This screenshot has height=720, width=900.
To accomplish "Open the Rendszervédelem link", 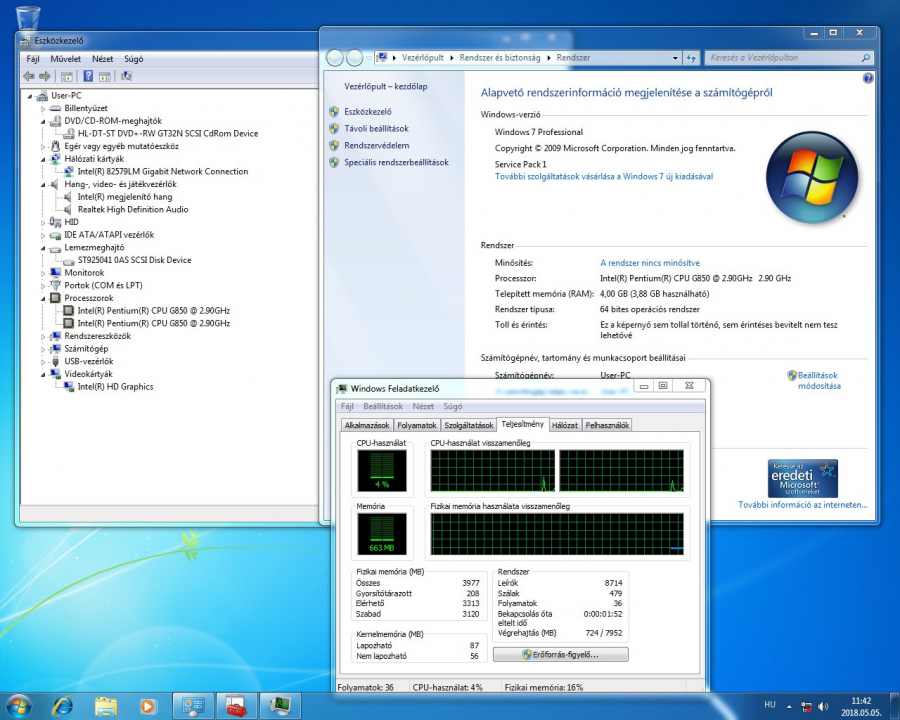I will click(377, 146).
